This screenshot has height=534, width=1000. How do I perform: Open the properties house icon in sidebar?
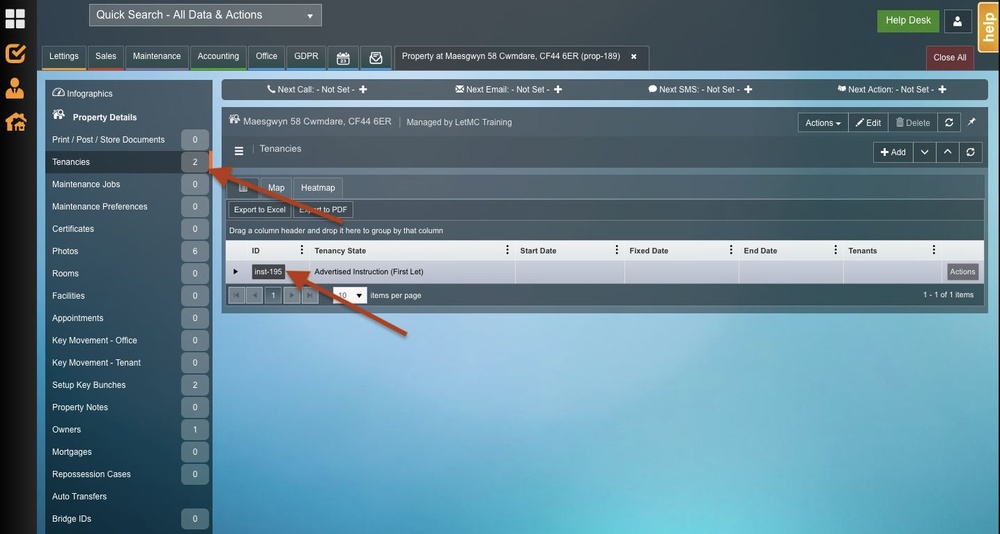(x=16, y=121)
